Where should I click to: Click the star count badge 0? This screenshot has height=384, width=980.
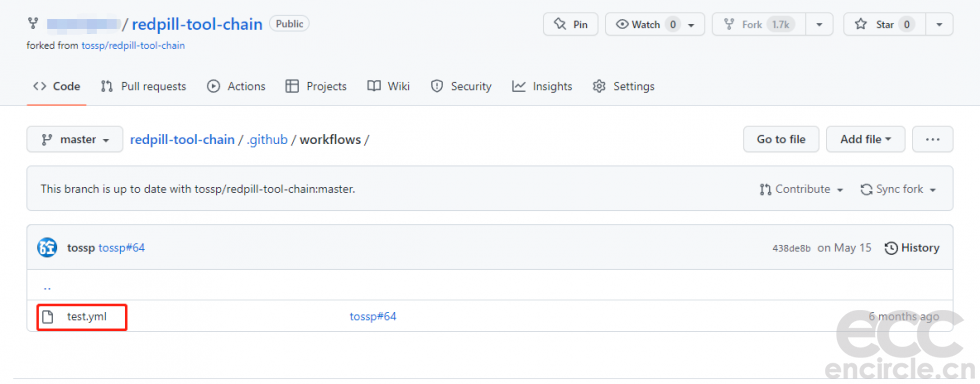[x=907, y=24]
